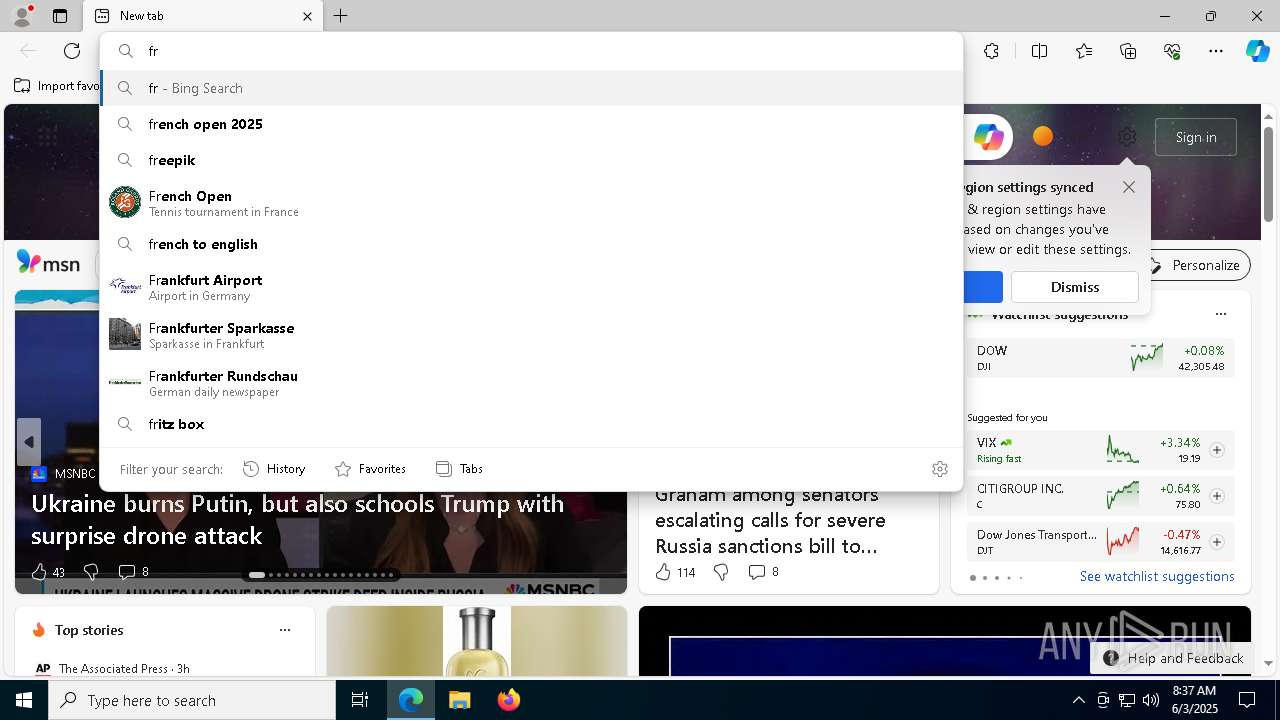
Task: Open Help and Feedback button
Action: (1173, 658)
